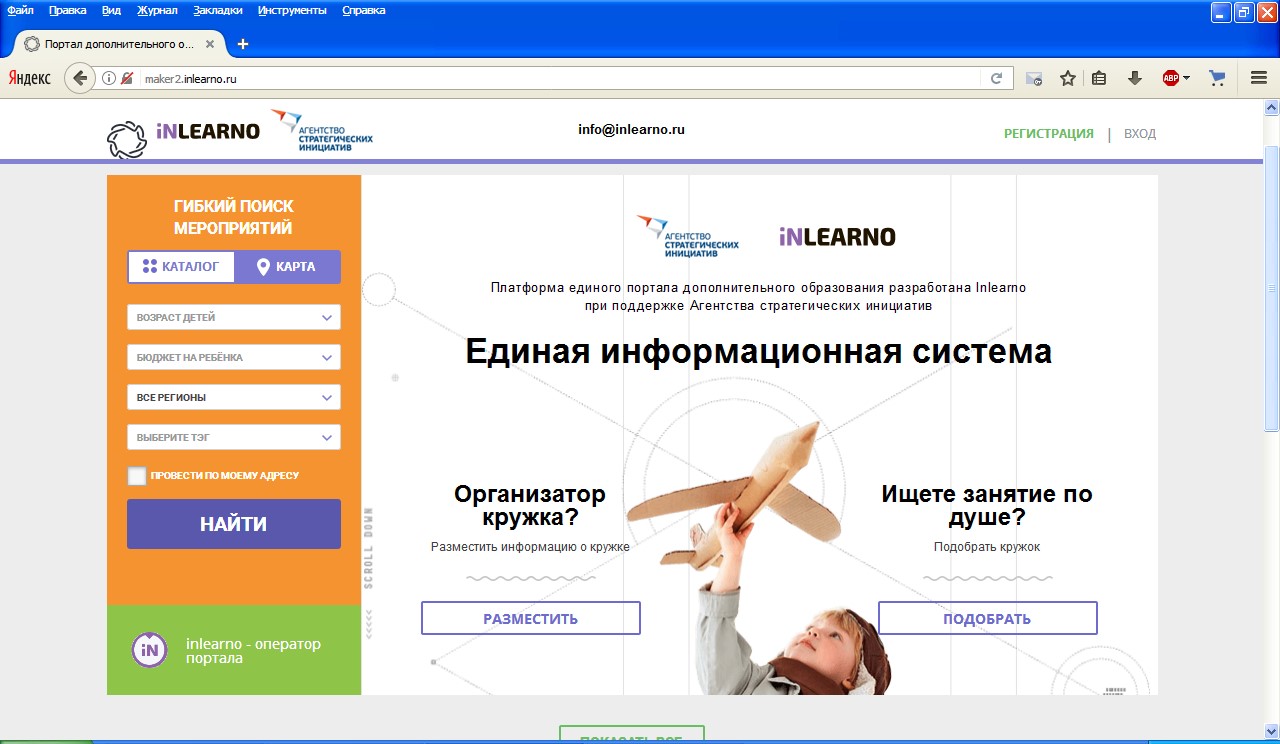This screenshot has height=744, width=1280.
Task: Bookmark this page with the star icon
Action: 1067,78
